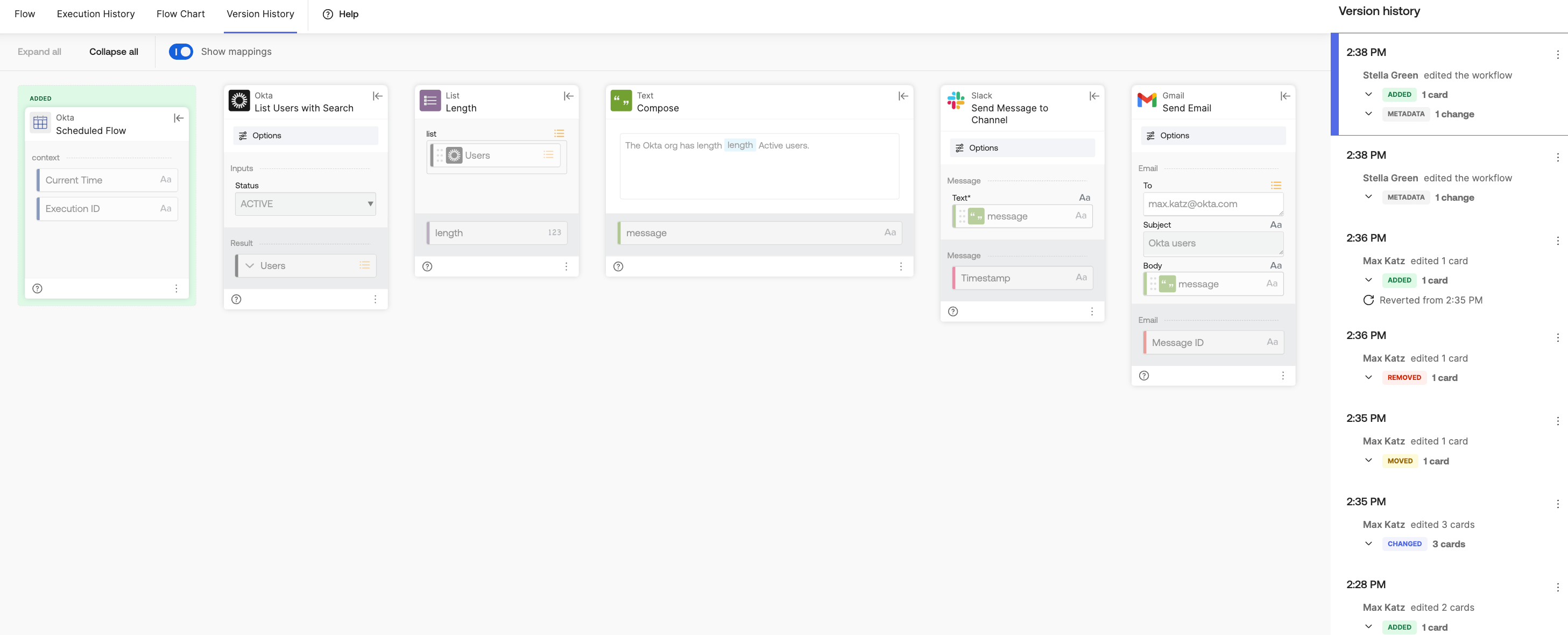
Task: Click the list-type icon on the Users result field
Action: [x=365, y=265]
